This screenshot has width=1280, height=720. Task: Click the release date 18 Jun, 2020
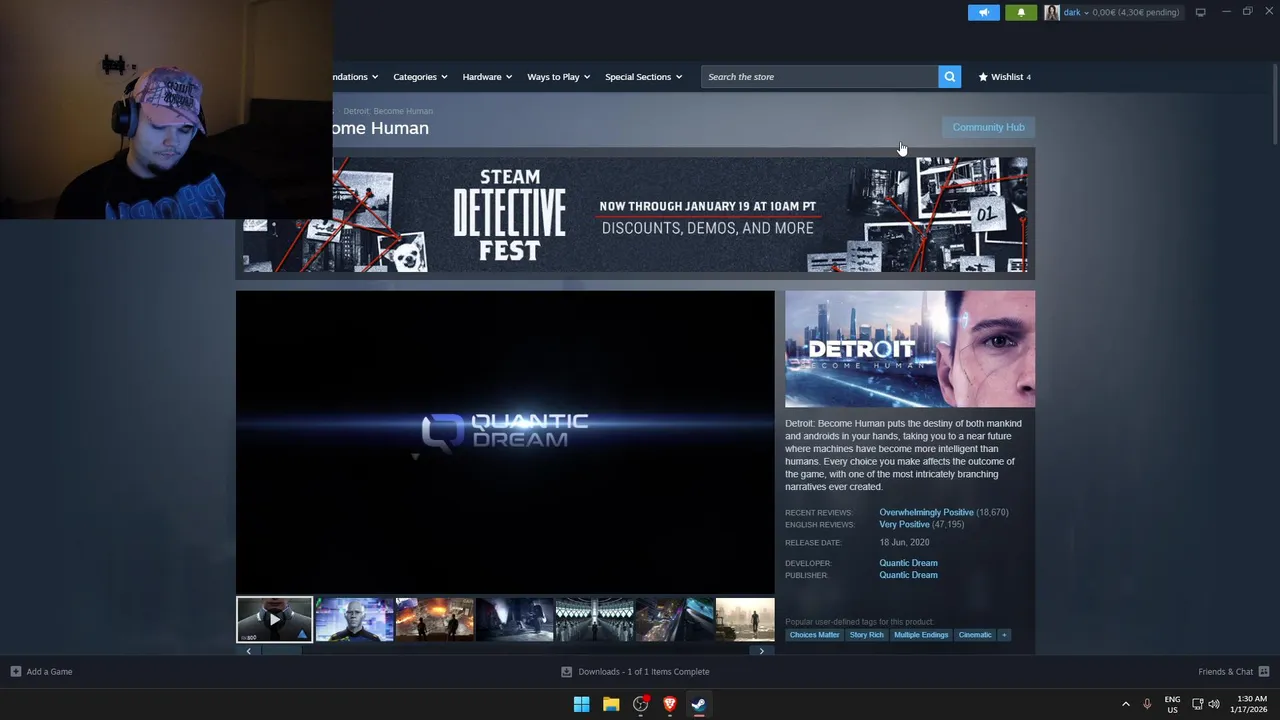[x=904, y=542]
